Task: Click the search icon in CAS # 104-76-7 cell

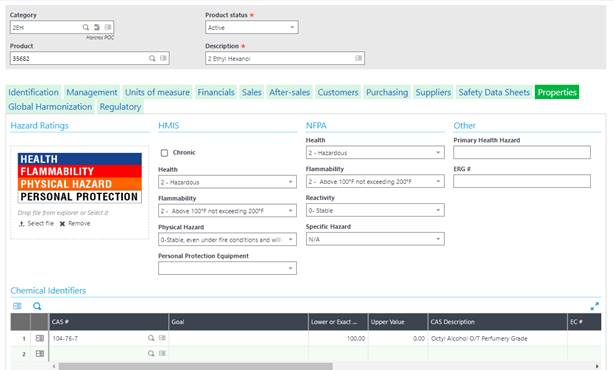Action: (151, 338)
